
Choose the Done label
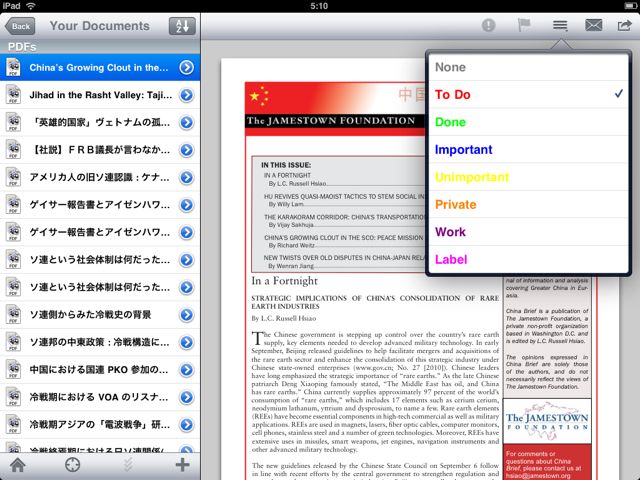[528, 122]
